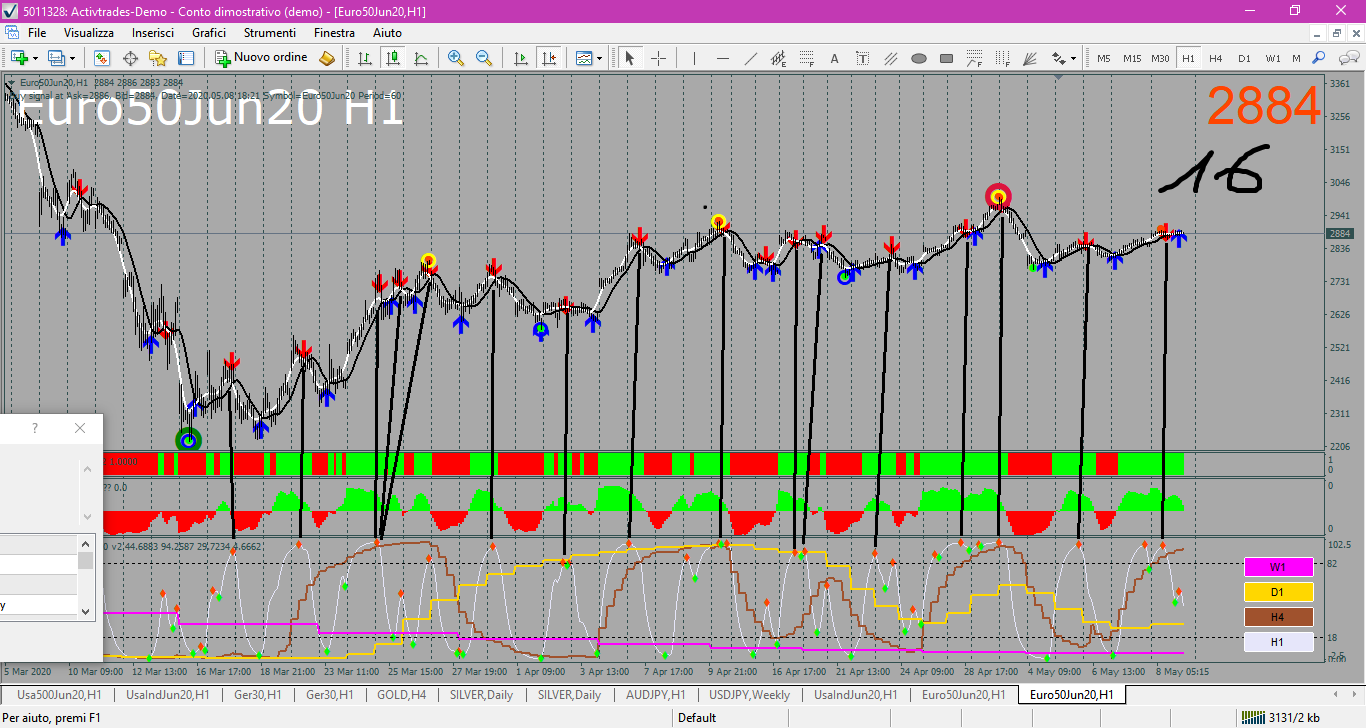Switch chart to candlestick type

coord(393,58)
